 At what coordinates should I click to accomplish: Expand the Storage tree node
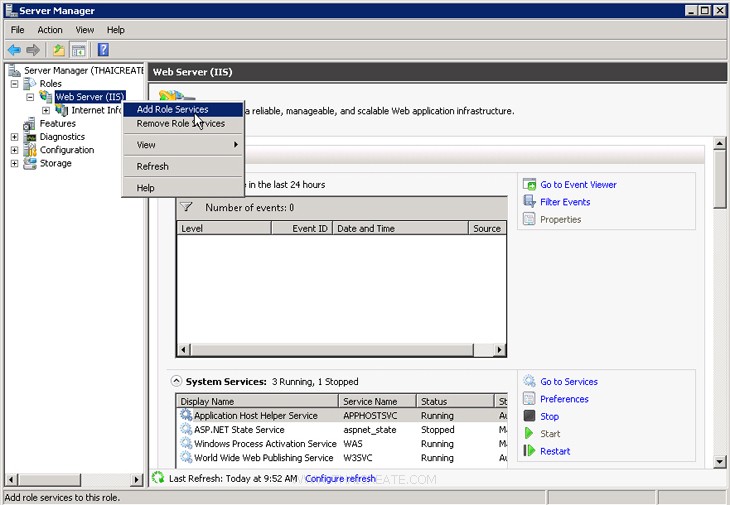(15, 163)
